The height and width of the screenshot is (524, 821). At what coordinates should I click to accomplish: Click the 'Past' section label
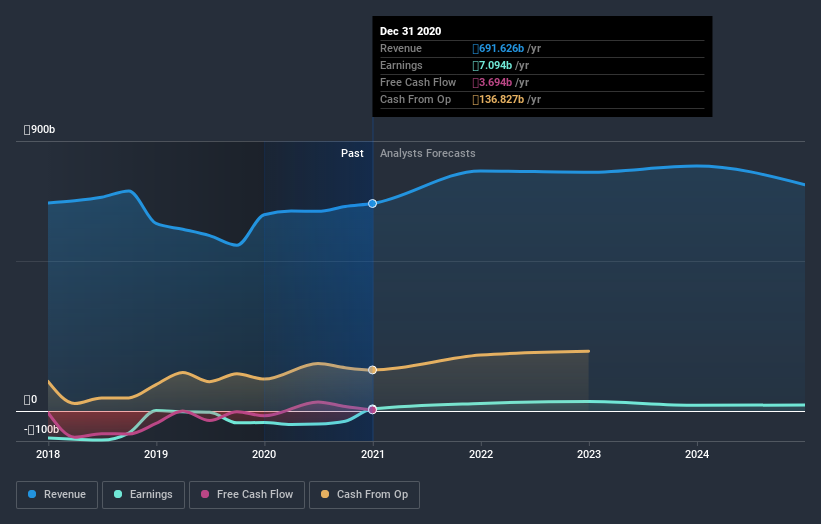(352, 153)
